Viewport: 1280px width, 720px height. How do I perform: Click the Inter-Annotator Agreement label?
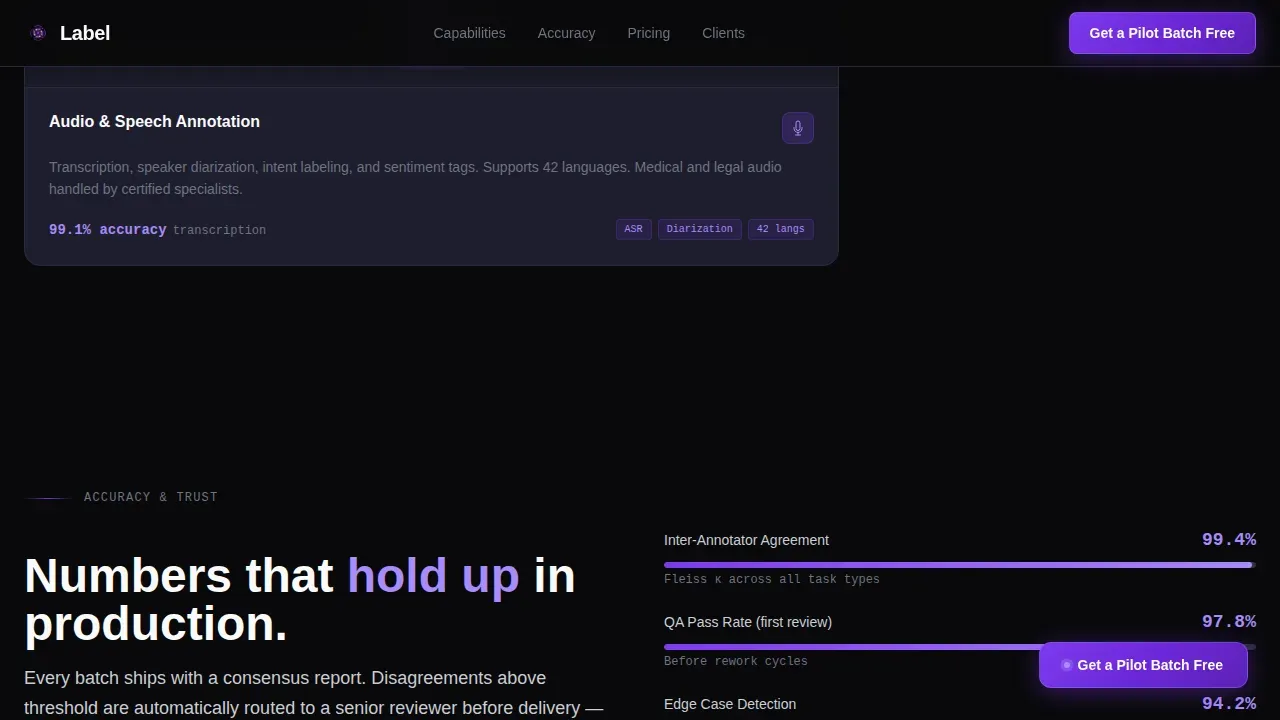(746, 540)
